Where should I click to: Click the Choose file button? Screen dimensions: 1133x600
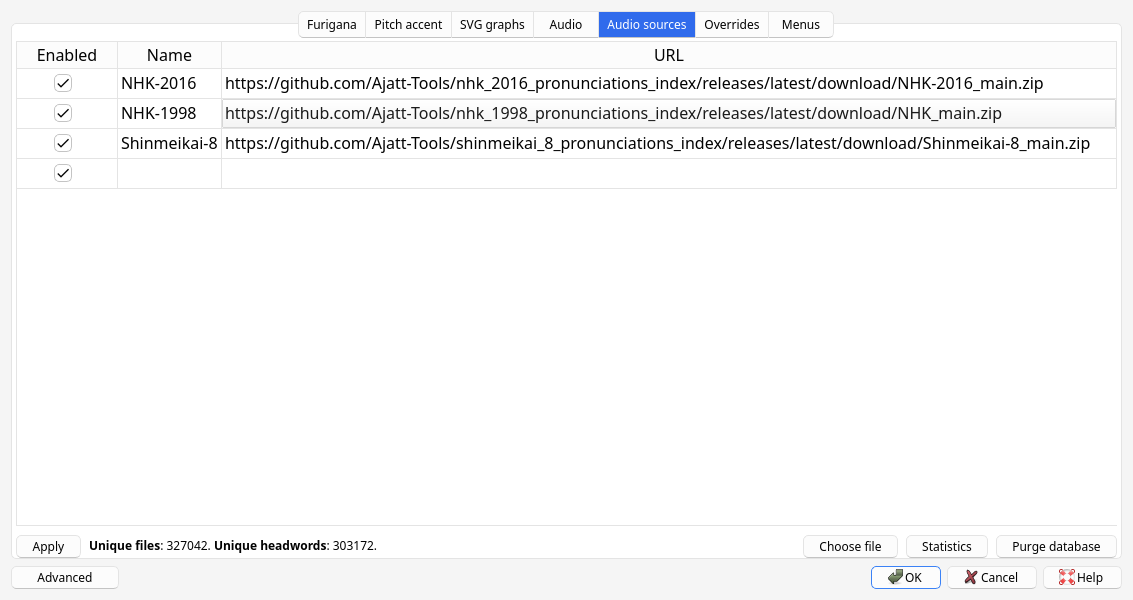pyautogui.click(x=850, y=546)
